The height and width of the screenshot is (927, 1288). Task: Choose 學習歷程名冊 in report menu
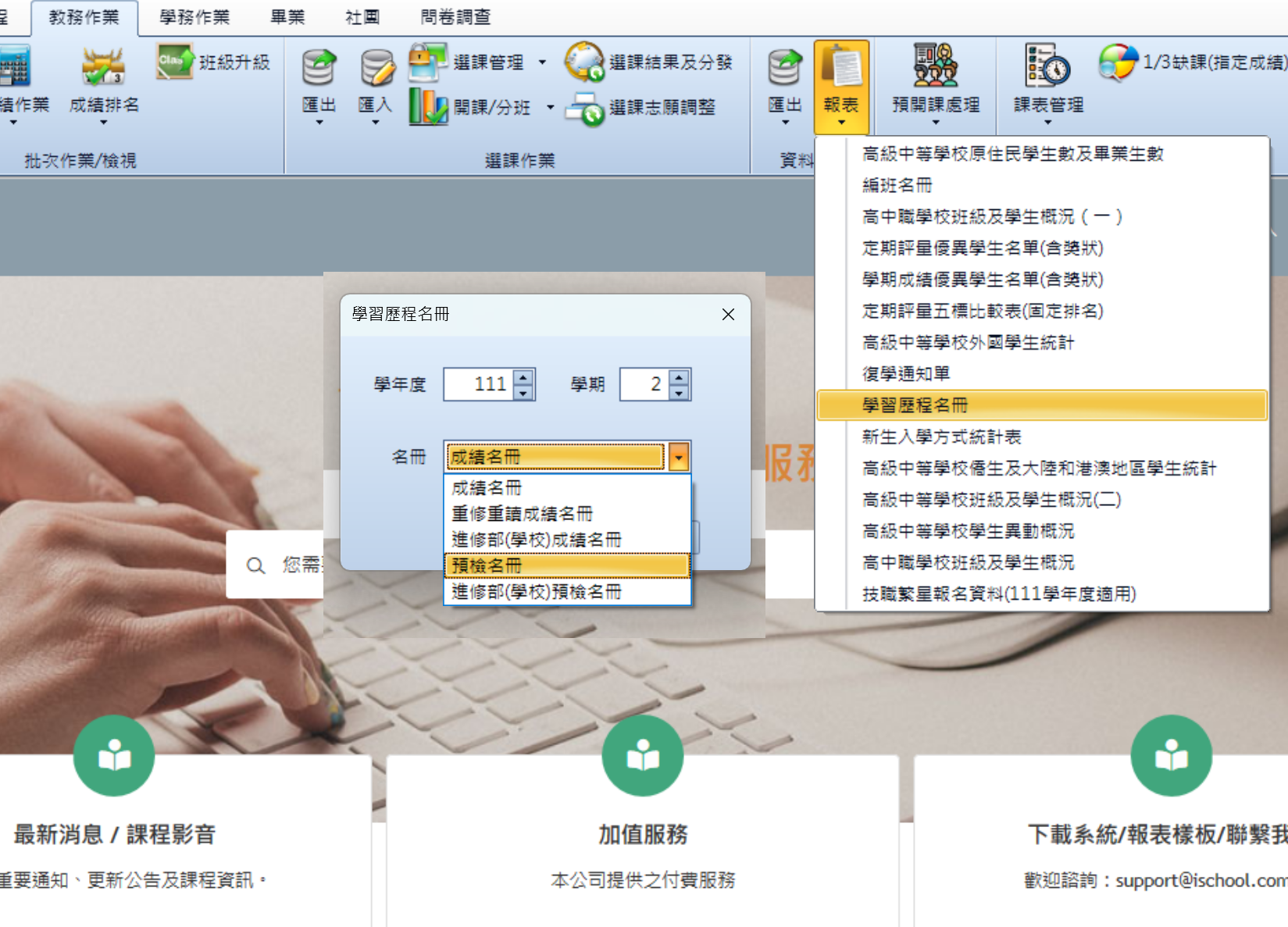pyautogui.click(x=1042, y=405)
